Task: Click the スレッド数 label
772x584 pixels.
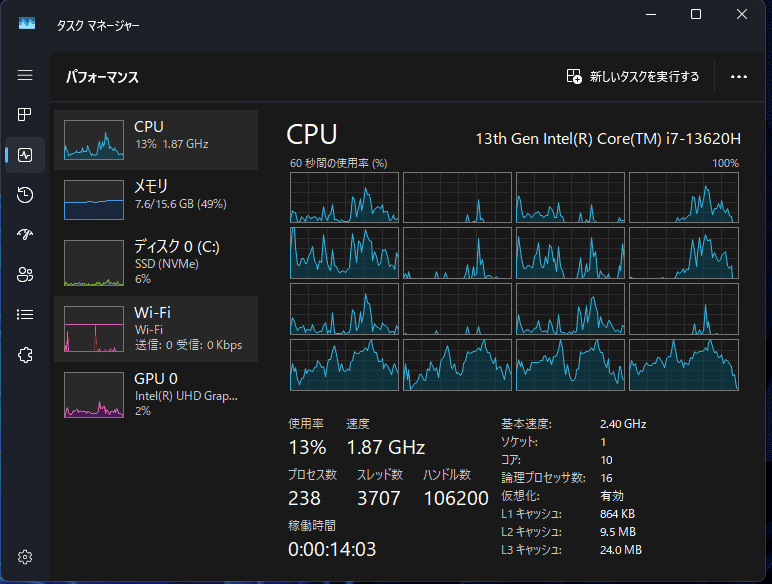Action: [x=380, y=475]
